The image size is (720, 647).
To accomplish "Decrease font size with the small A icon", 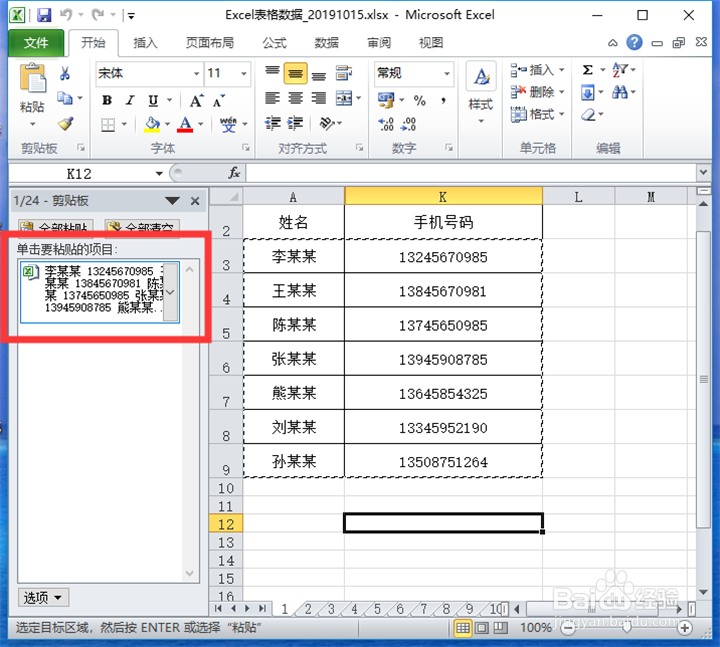I will (219, 101).
